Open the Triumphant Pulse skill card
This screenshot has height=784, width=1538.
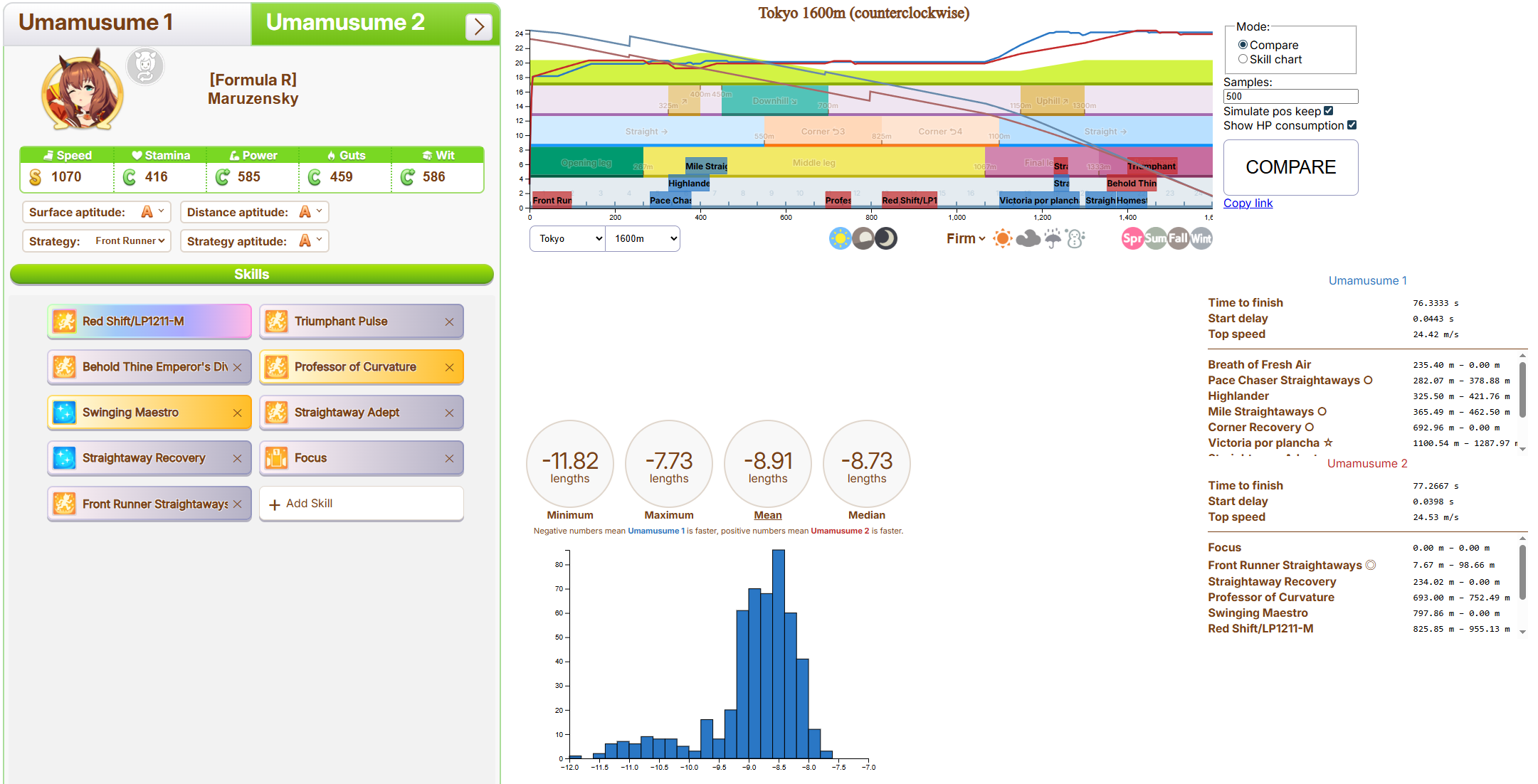pyautogui.click(x=362, y=322)
